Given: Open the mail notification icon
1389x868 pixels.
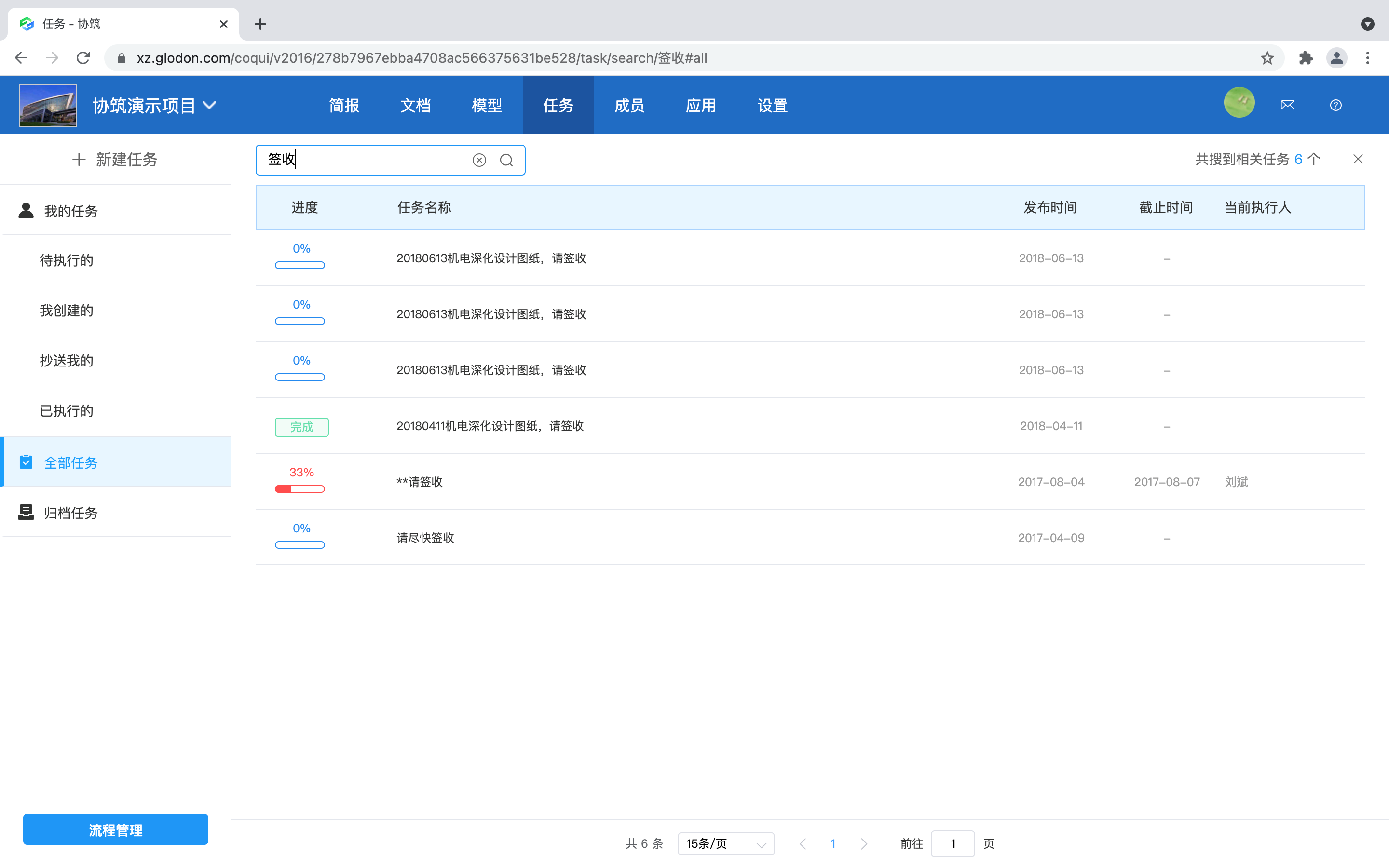Looking at the screenshot, I should [x=1287, y=105].
